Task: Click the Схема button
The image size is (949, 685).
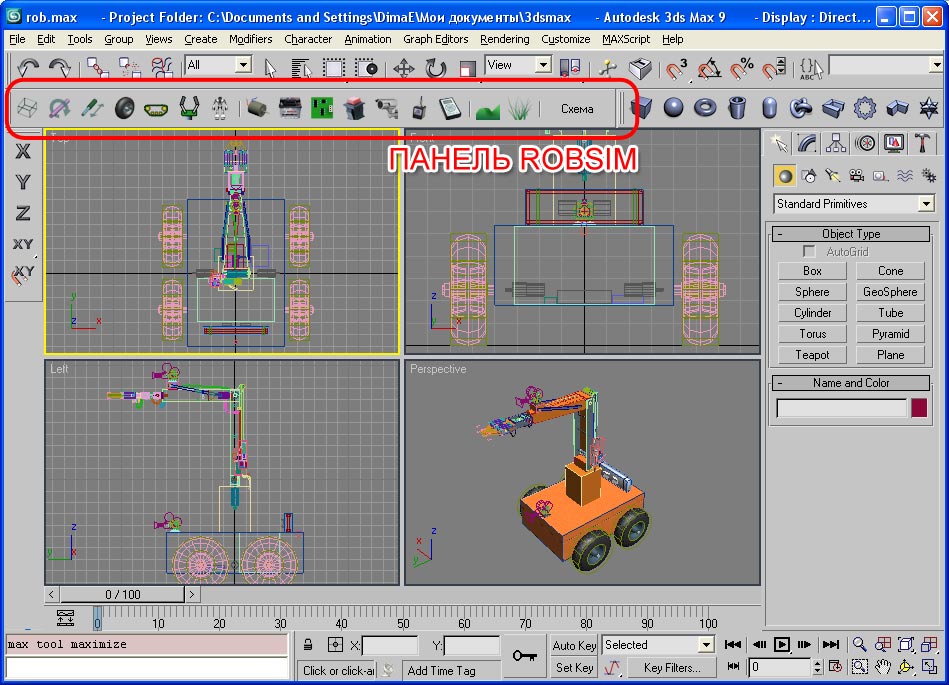Action: coord(577,109)
